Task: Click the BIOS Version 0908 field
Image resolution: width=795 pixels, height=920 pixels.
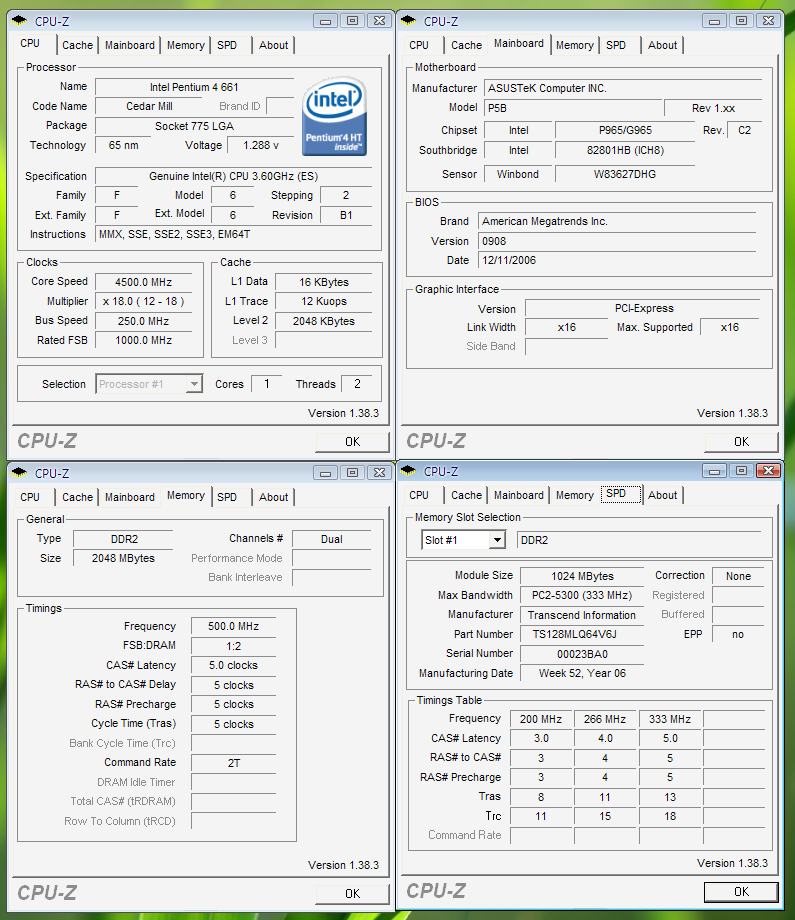Action: pos(619,241)
